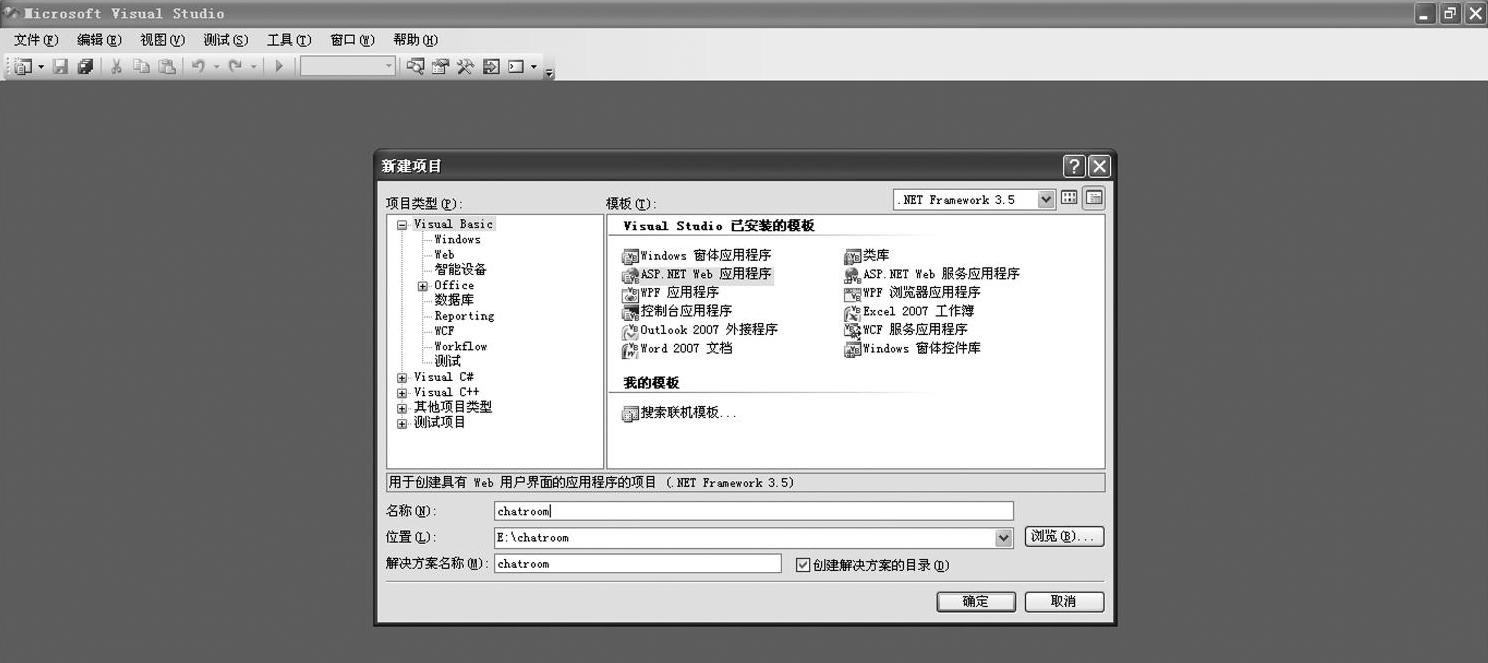The image size is (1488, 663).
Task: Click the 确定 button
Action: click(x=976, y=601)
